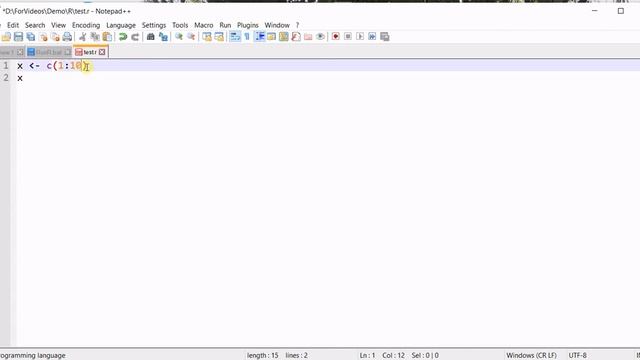Start macro recording with red button
Image resolution: width=640 pixels, height=360 pixels.
pos(336,37)
